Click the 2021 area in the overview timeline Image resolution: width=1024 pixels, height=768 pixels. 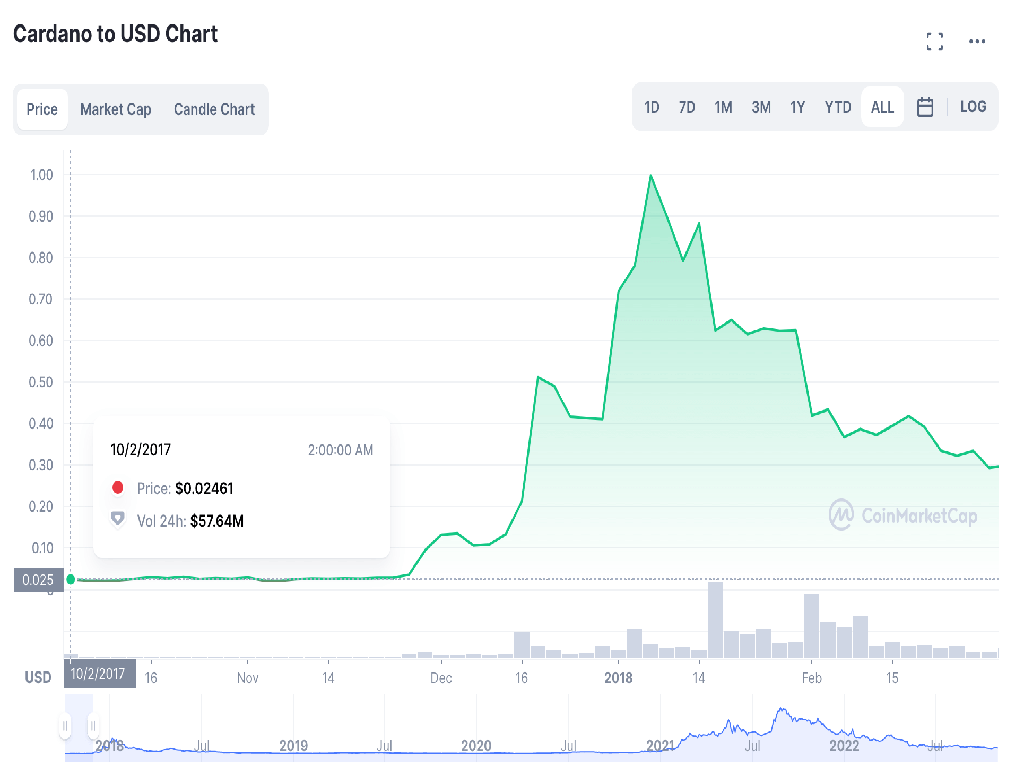661,745
